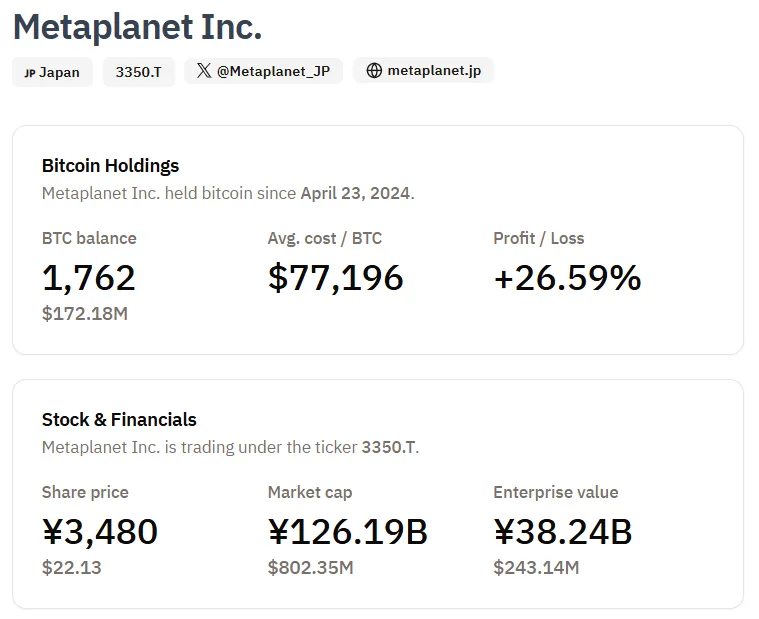
Task: Click the X (Twitter) logo icon
Action: point(204,71)
